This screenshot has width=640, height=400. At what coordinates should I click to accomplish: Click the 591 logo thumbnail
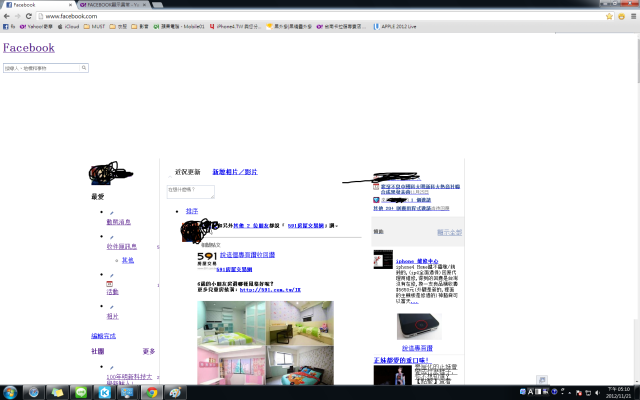click(x=207, y=260)
